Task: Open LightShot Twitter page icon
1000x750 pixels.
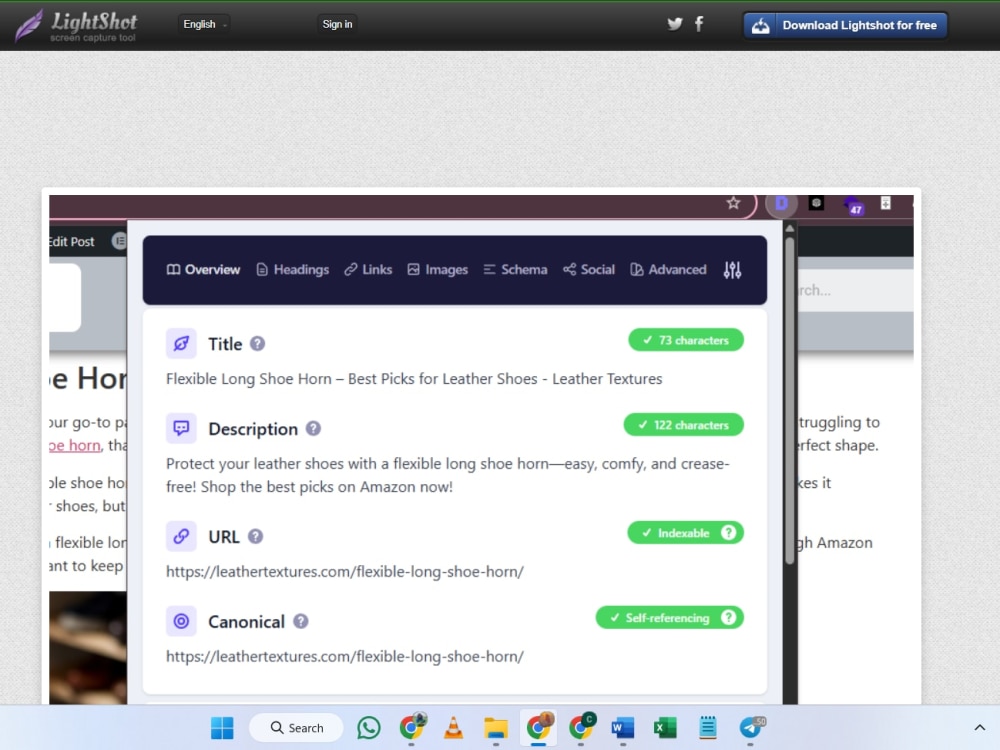Action: 675,24
